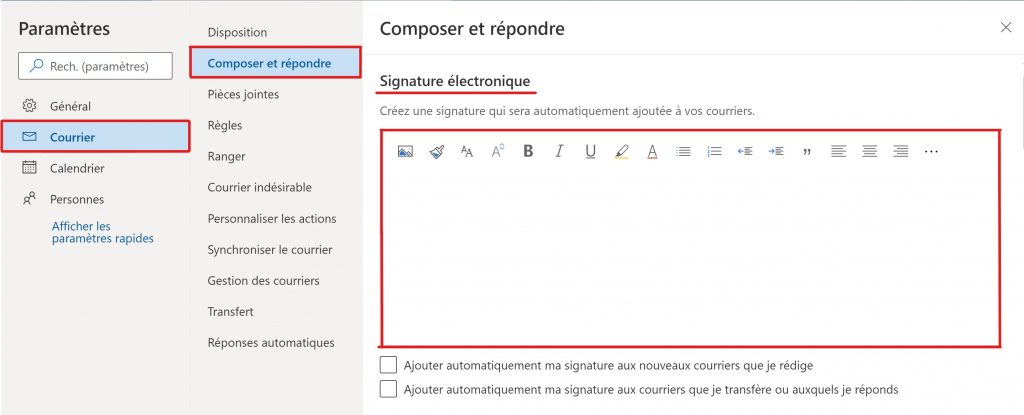
Task: Open the highlight color tool
Action: pyautogui.click(x=621, y=152)
